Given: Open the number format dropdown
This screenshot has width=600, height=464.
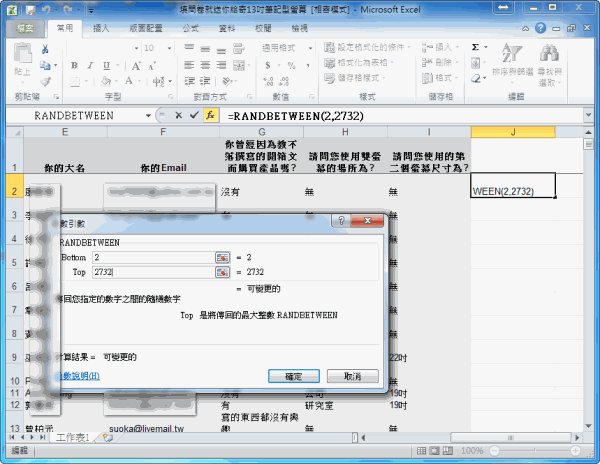Looking at the screenshot, I should [310, 48].
